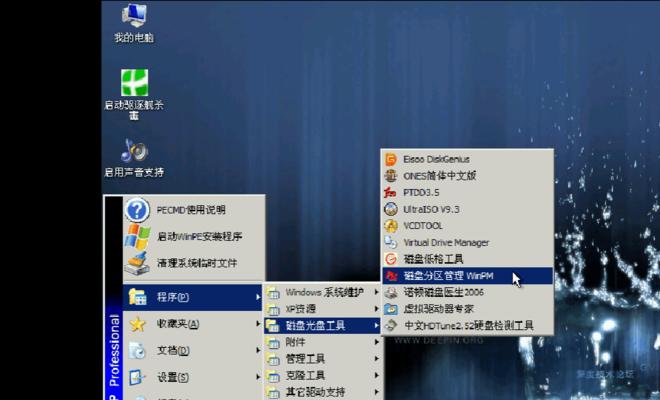
Task: Expand the 其它驱动支持 submenu arrow
Action: coord(376,392)
